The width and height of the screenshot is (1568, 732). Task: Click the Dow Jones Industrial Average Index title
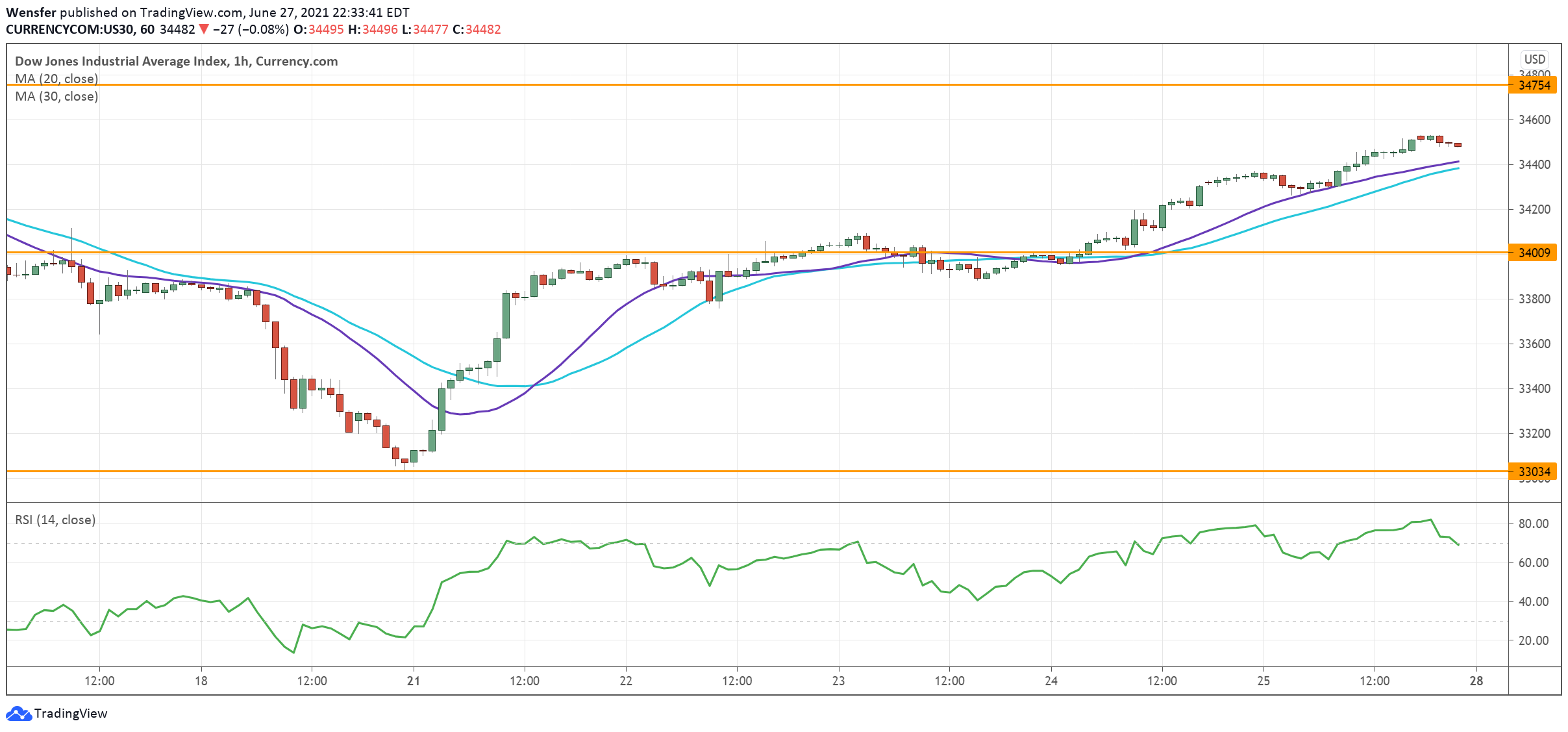(x=176, y=61)
